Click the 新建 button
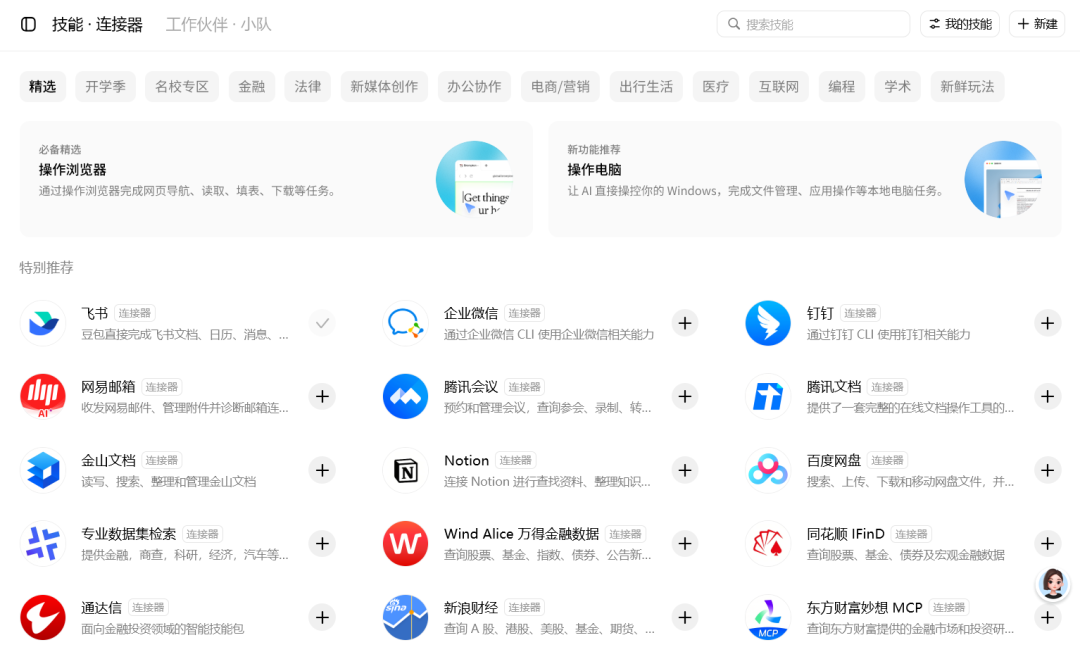The image size is (1080, 659). coord(1037,24)
